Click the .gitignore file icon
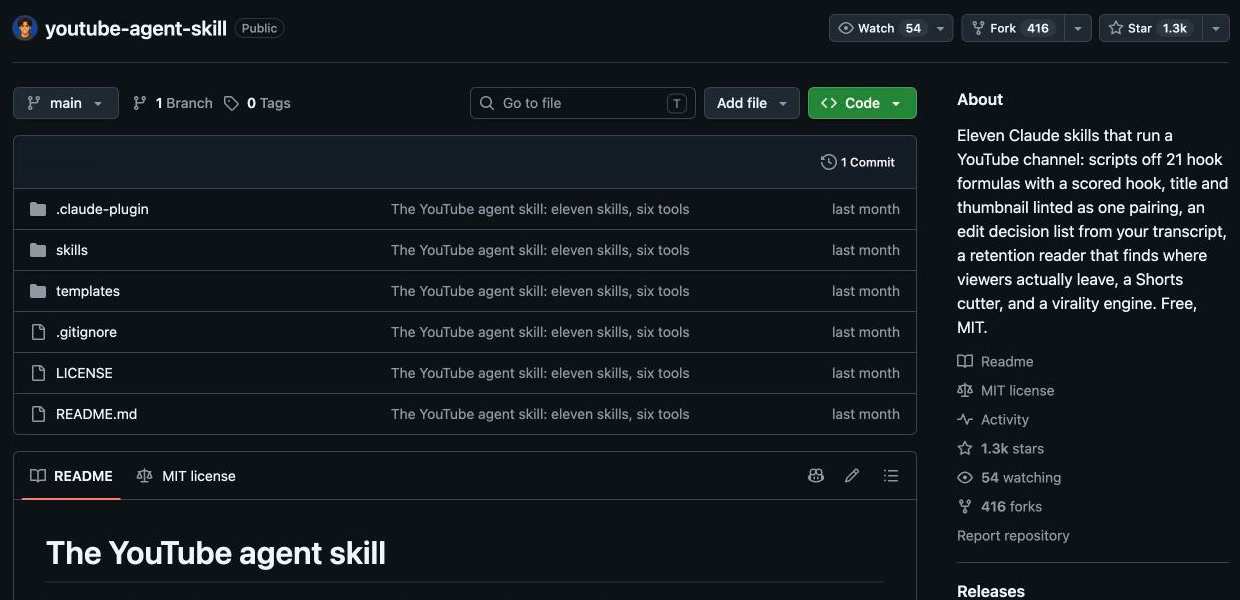Screen dimensions: 1240x600 click(x=38, y=332)
